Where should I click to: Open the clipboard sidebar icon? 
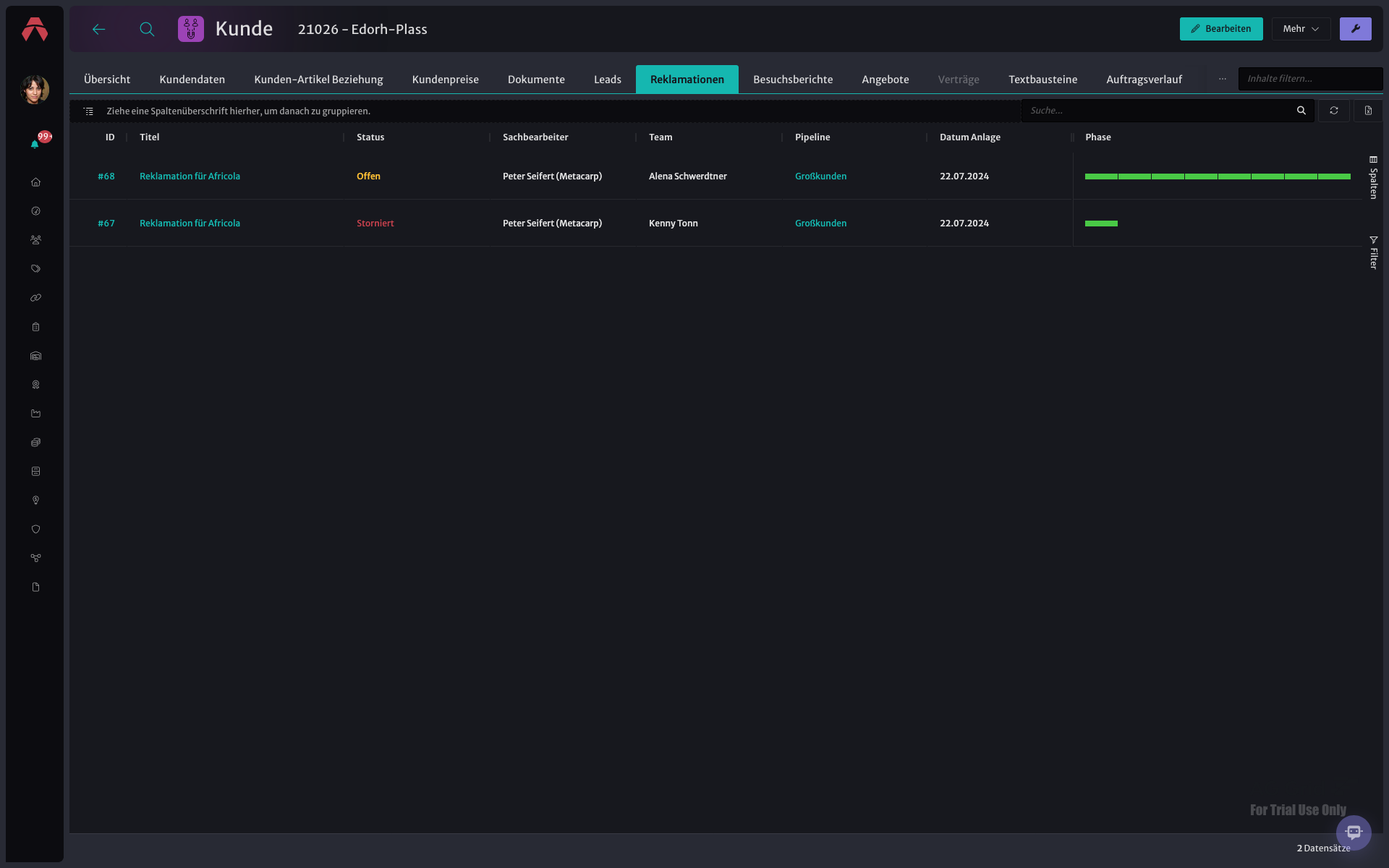coord(35,327)
